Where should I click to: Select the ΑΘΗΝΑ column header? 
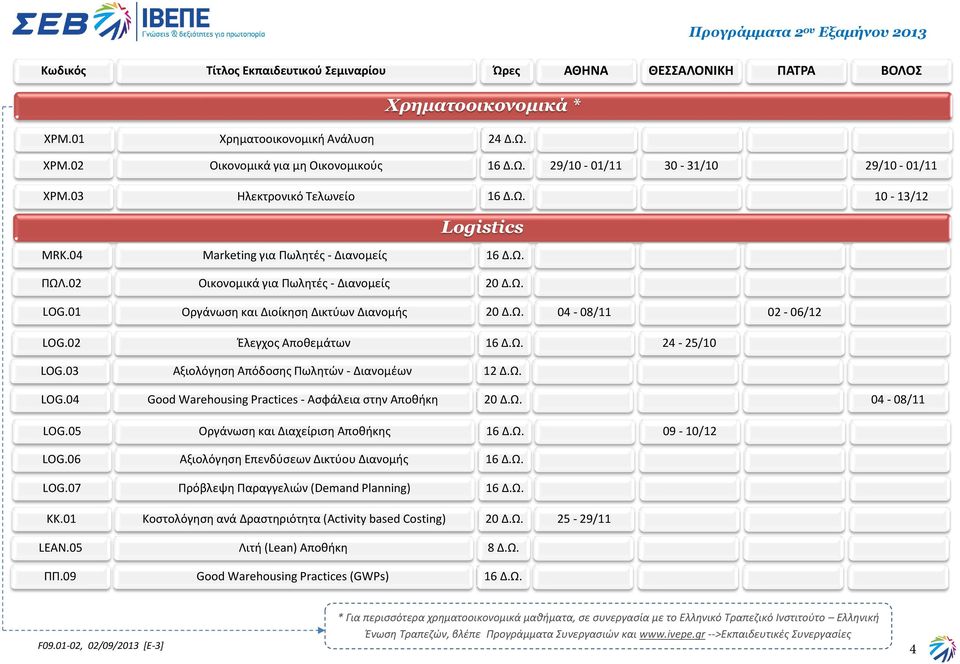(x=586, y=71)
